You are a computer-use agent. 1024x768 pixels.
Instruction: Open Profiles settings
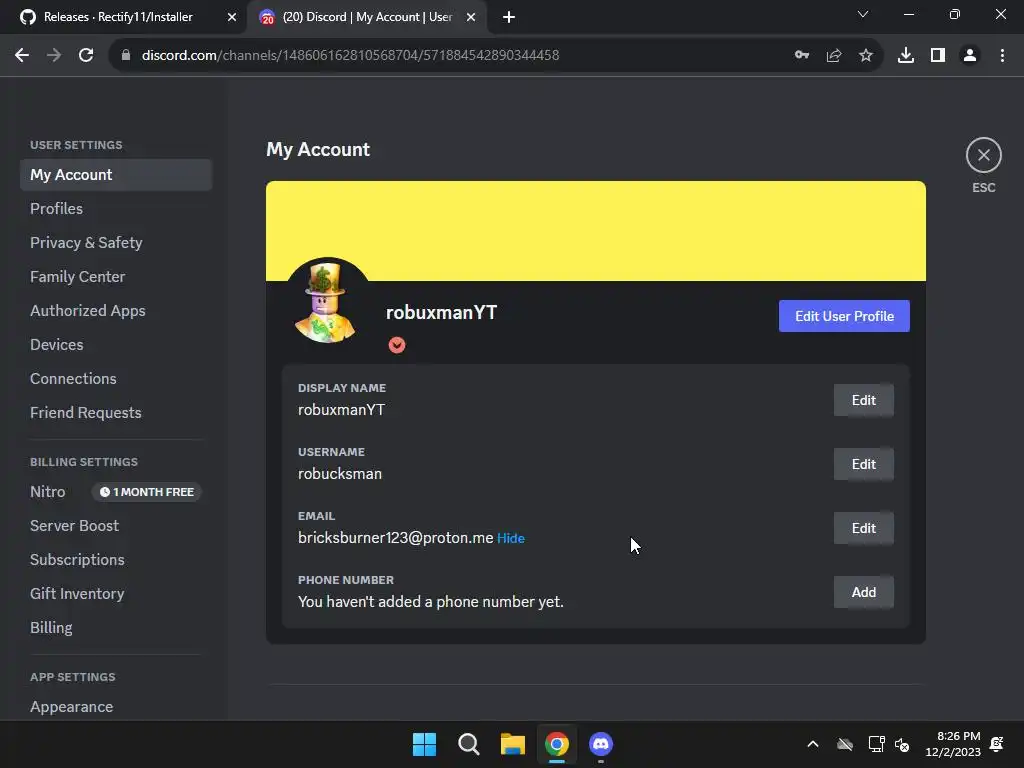point(116,209)
